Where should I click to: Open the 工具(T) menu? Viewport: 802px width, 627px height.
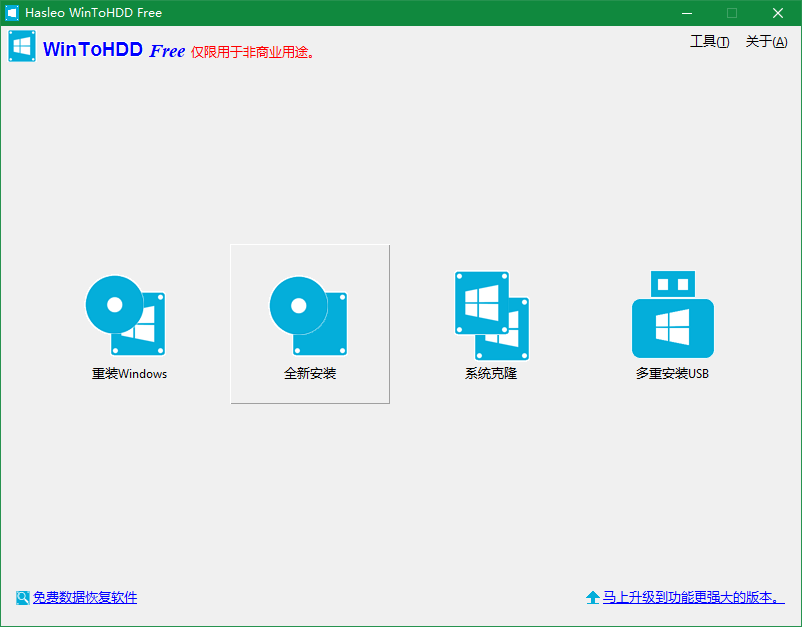click(709, 41)
